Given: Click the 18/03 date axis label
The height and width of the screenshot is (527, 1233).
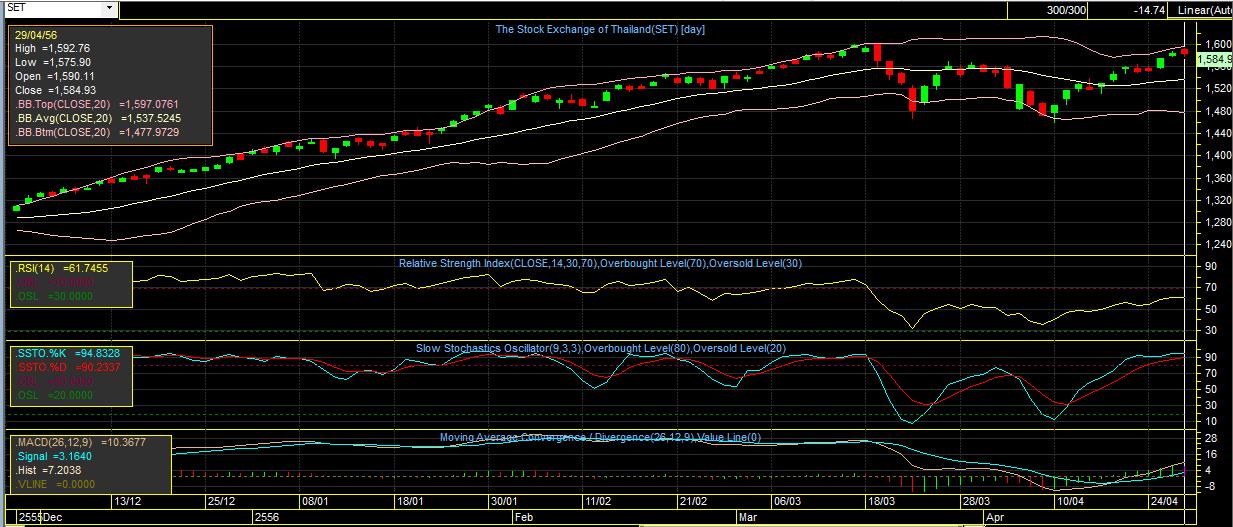Looking at the screenshot, I should pos(883,502).
